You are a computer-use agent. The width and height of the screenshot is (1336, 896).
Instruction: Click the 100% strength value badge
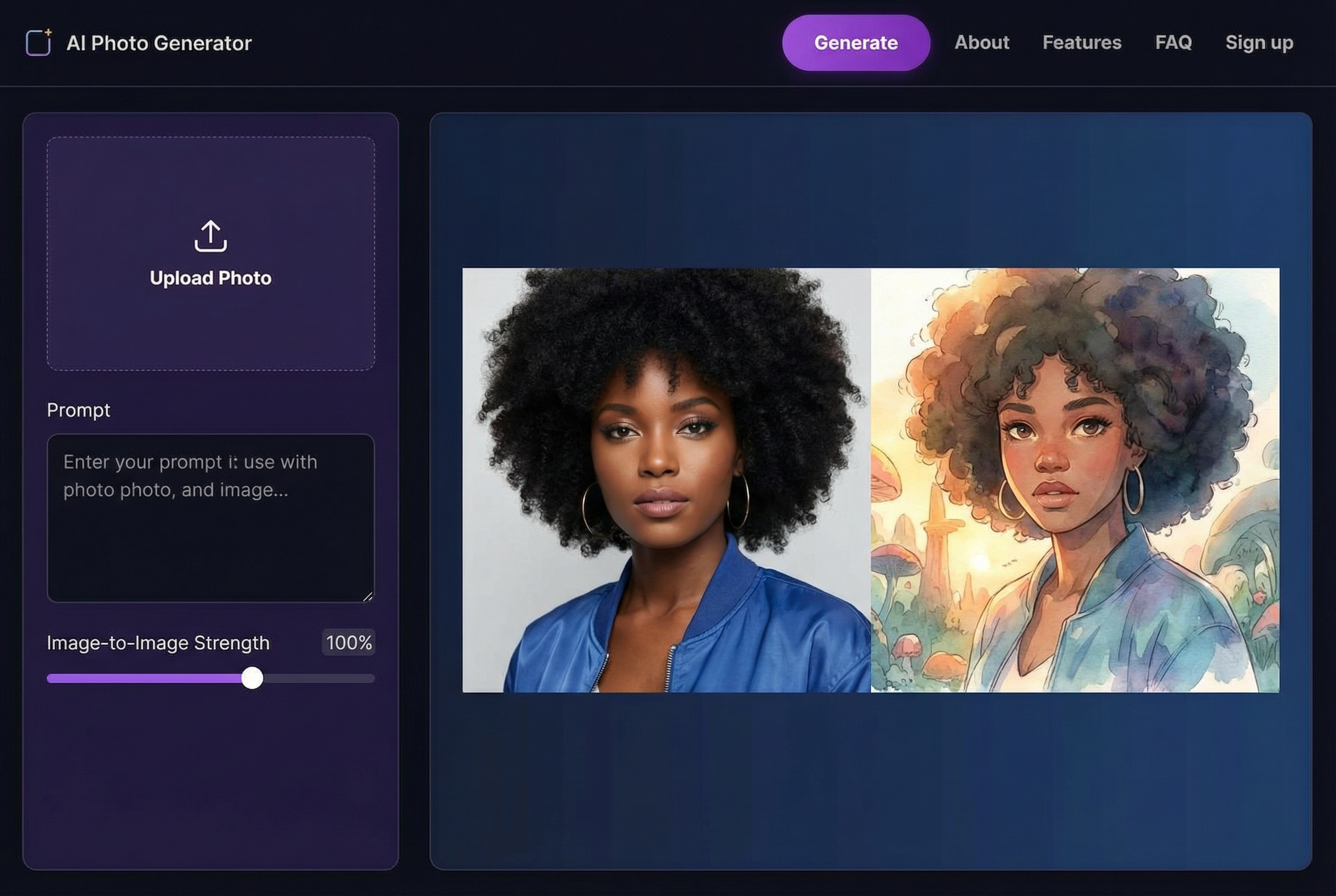[348, 642]
